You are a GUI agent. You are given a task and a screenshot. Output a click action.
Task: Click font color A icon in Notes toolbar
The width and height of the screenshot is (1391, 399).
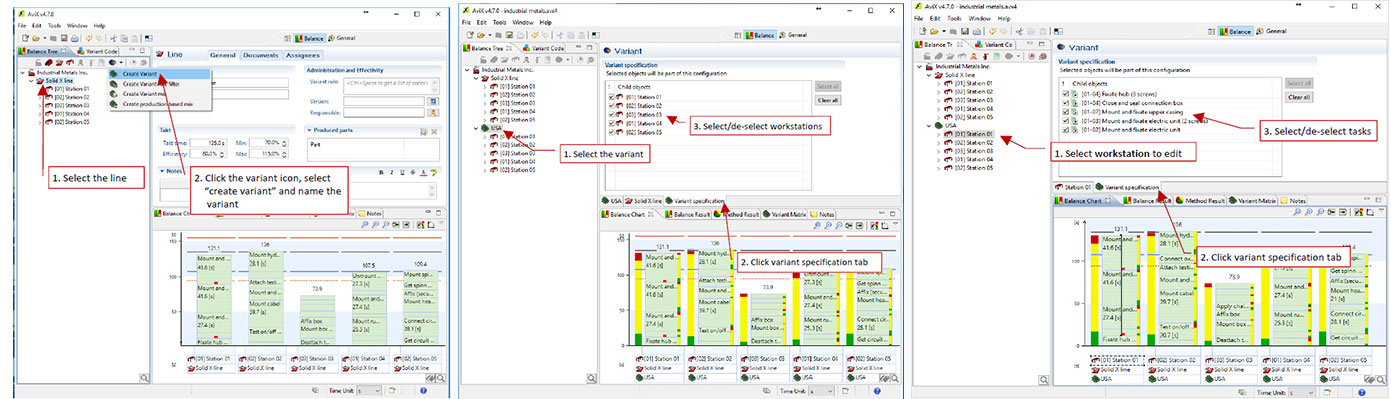[423, 172]
